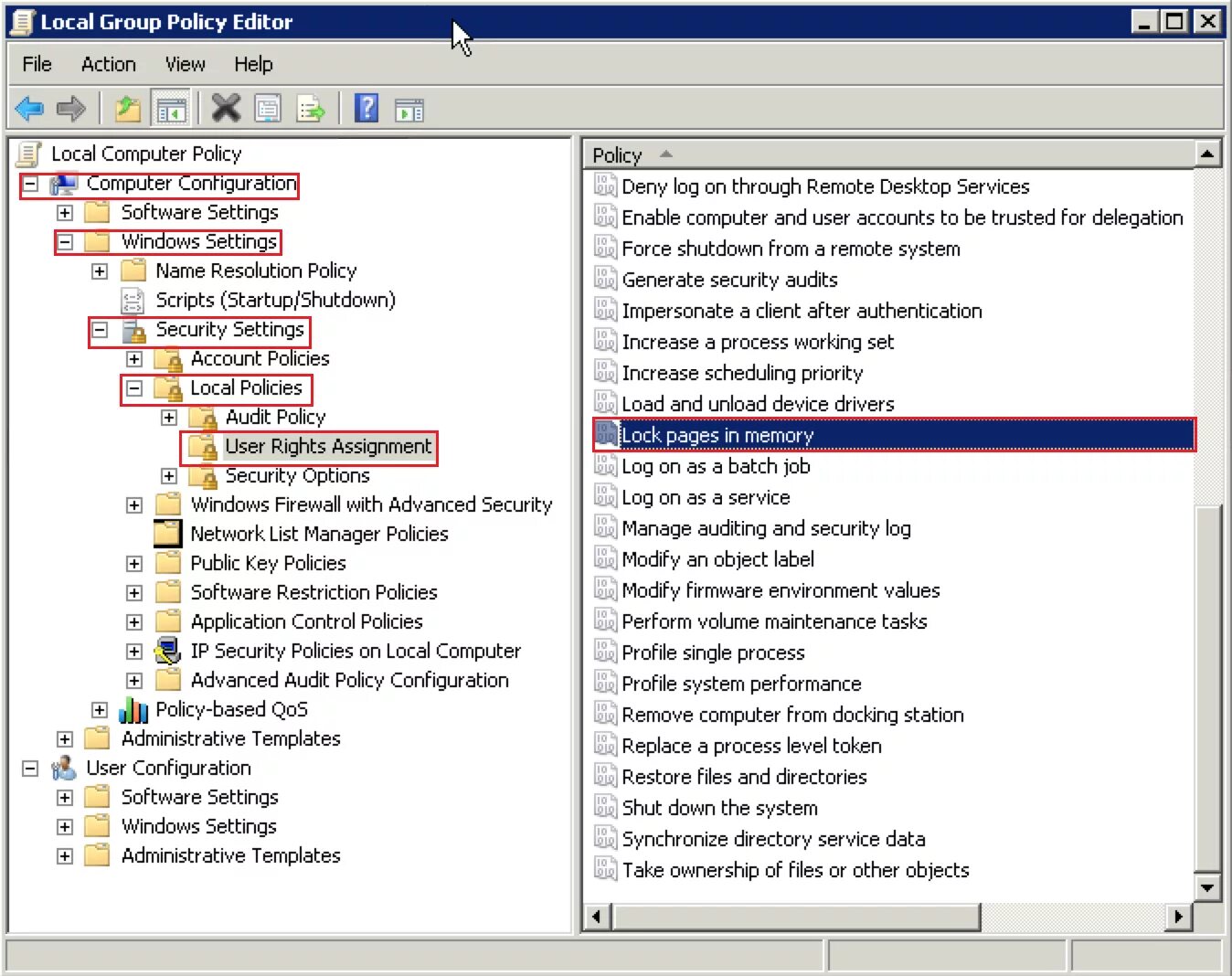
Task: Click the horizontal scrollbar thumb
Action: 796,916
